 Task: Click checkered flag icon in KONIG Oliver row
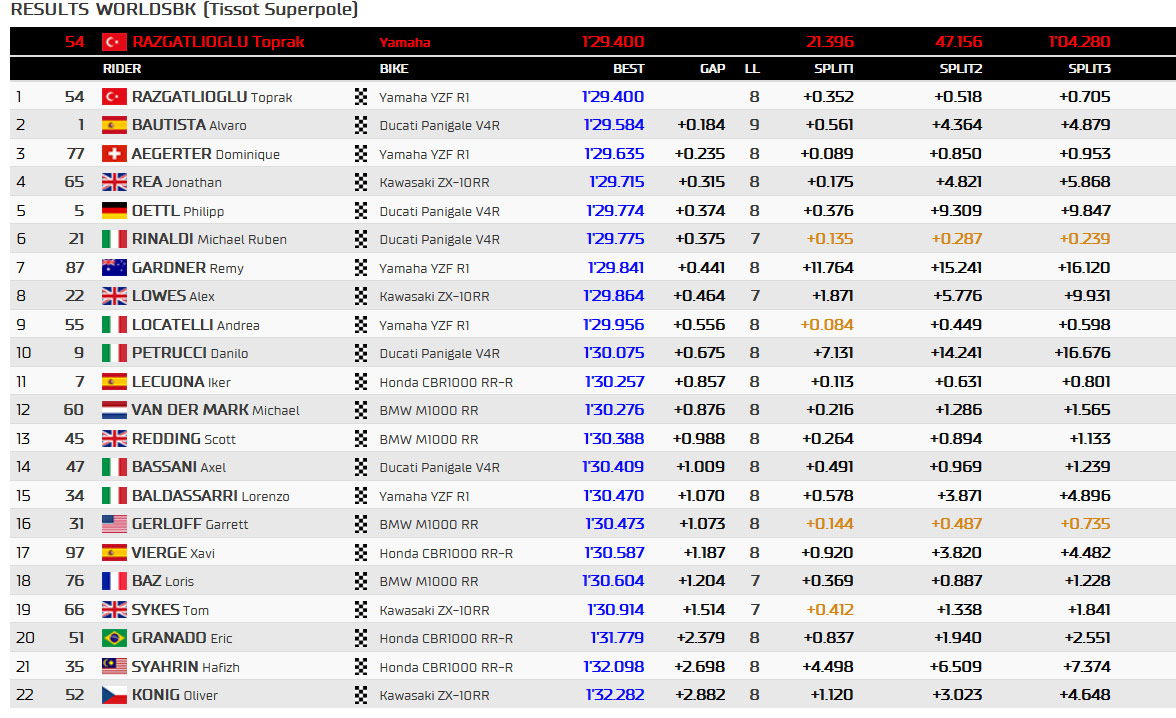click(361, 695)
